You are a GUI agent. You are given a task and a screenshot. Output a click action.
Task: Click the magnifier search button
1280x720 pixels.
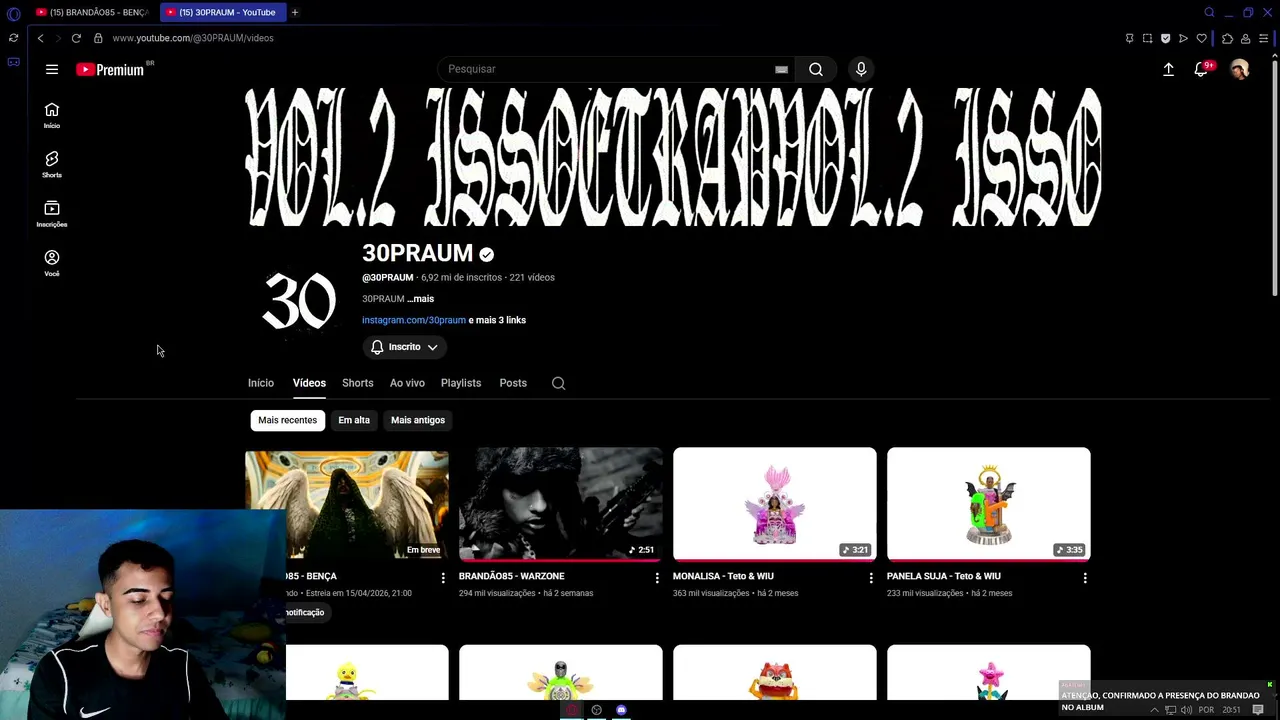tap(816, 69)
